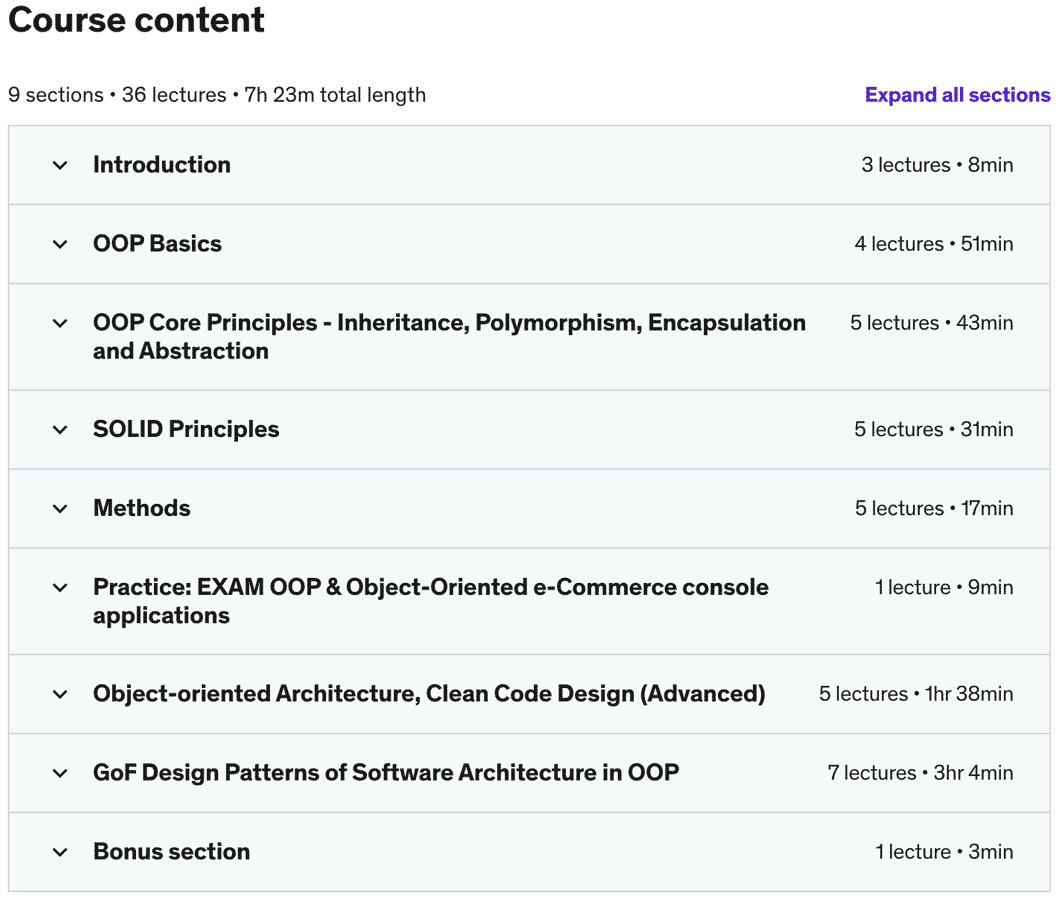Expand the SOLID Principles section title
This screenshot has height=900, width=1058.
[x=186, y=429]
